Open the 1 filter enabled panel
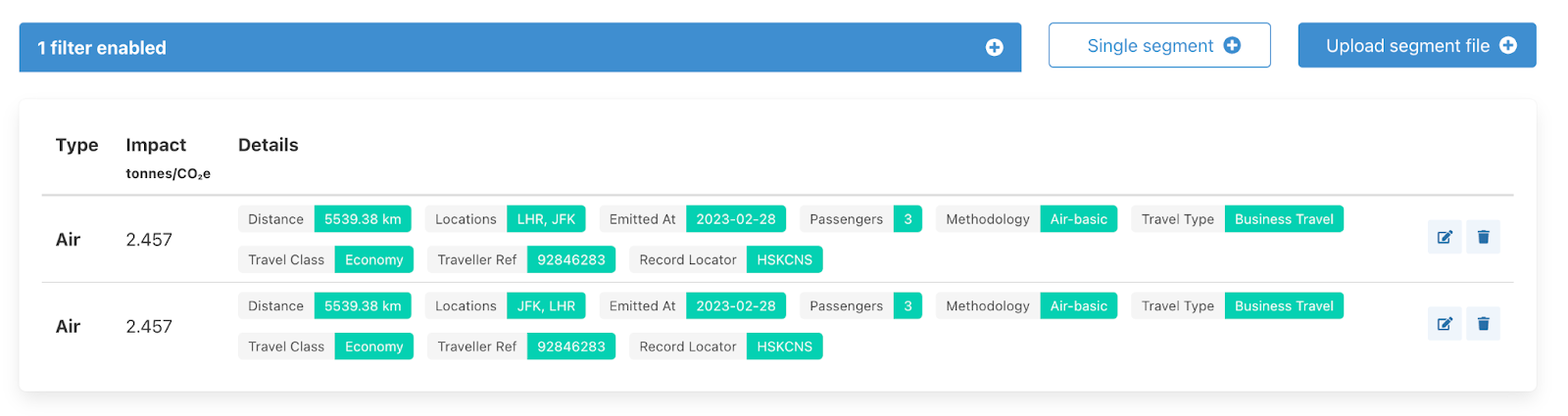This screenshot has width=1568, height=416. tap(102, 48)
